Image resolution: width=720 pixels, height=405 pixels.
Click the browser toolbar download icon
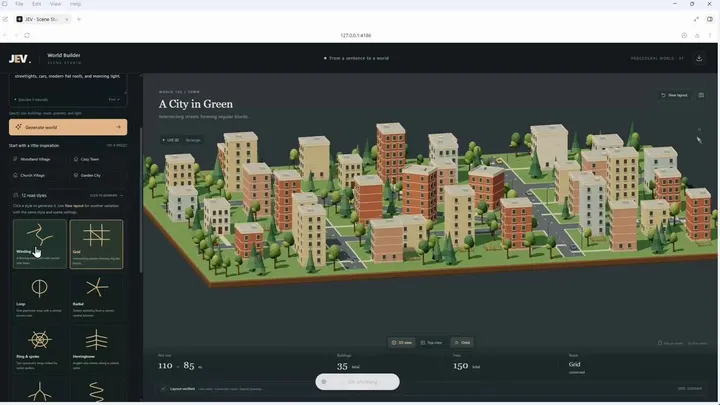click(x=697, y=35)
